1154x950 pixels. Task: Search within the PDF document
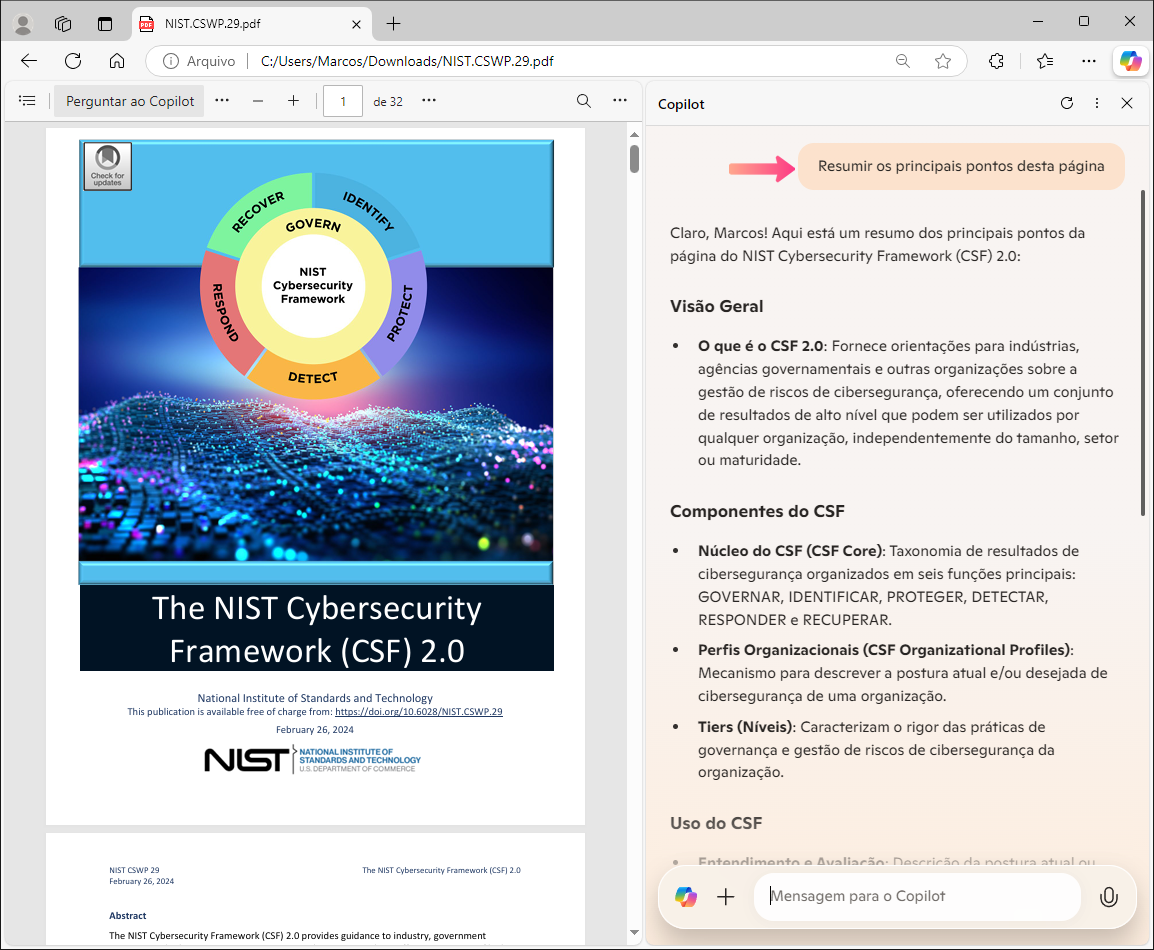click(x=584, y=101)
